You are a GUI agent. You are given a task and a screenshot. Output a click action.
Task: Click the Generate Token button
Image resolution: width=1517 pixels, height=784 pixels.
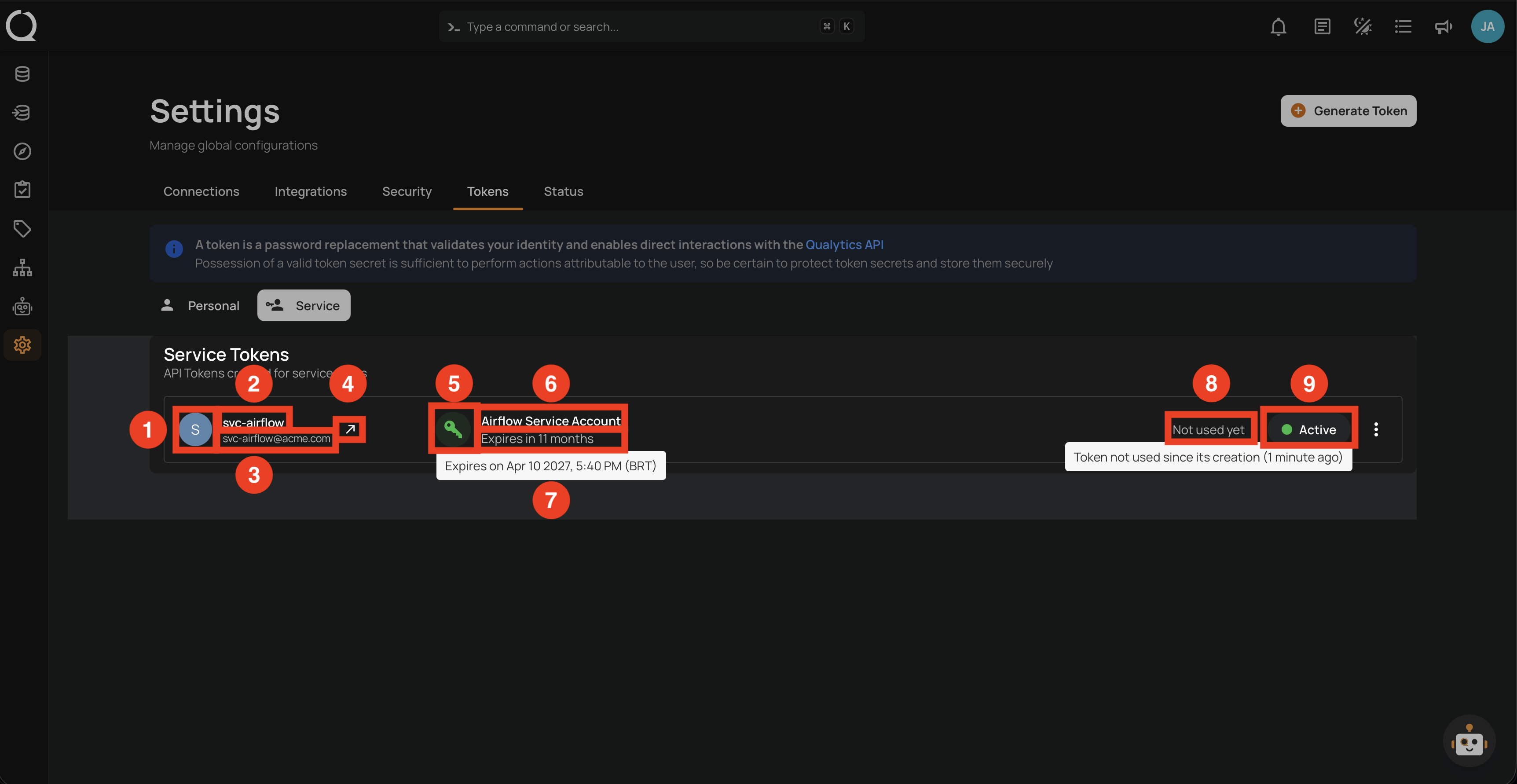1348,111
